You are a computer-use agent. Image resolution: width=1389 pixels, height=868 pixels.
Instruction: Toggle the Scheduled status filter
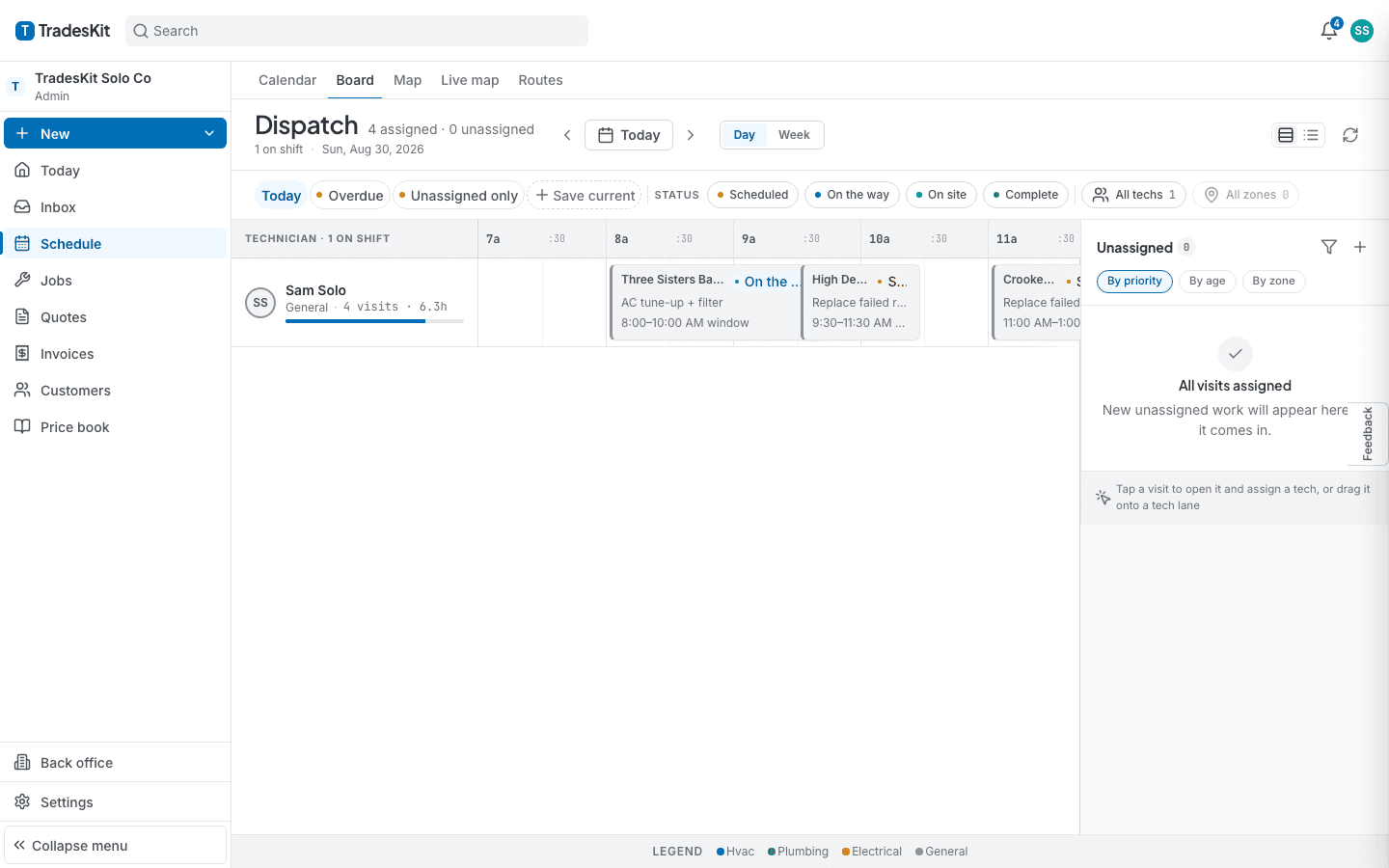coord(752,195)
